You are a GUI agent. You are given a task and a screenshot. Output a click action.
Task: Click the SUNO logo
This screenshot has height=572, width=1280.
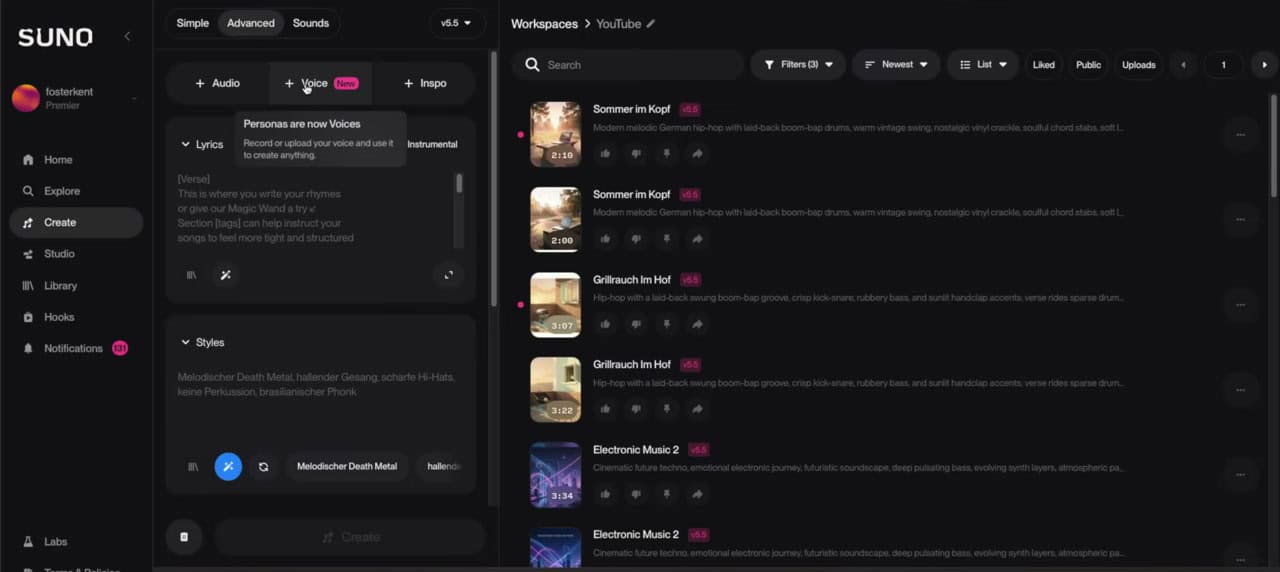click(x=55, y=37)
